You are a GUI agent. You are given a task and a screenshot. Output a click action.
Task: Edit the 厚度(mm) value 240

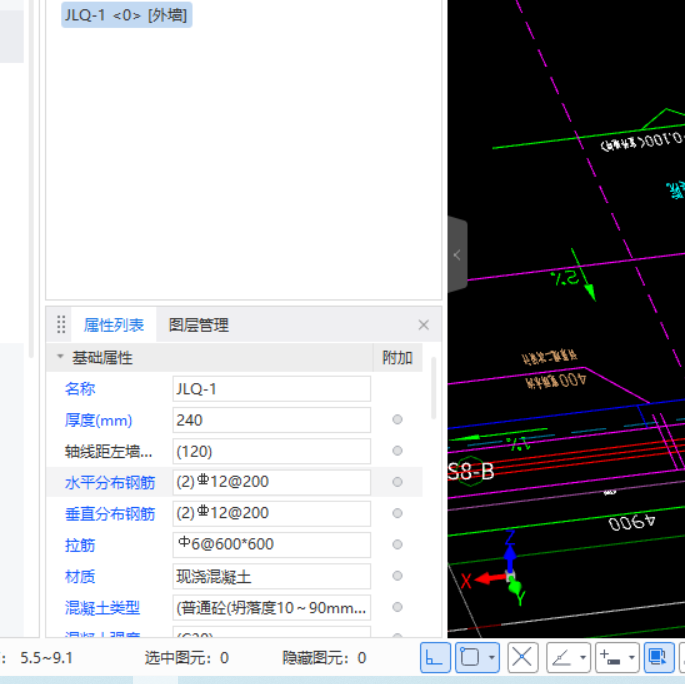coord(271,420)
